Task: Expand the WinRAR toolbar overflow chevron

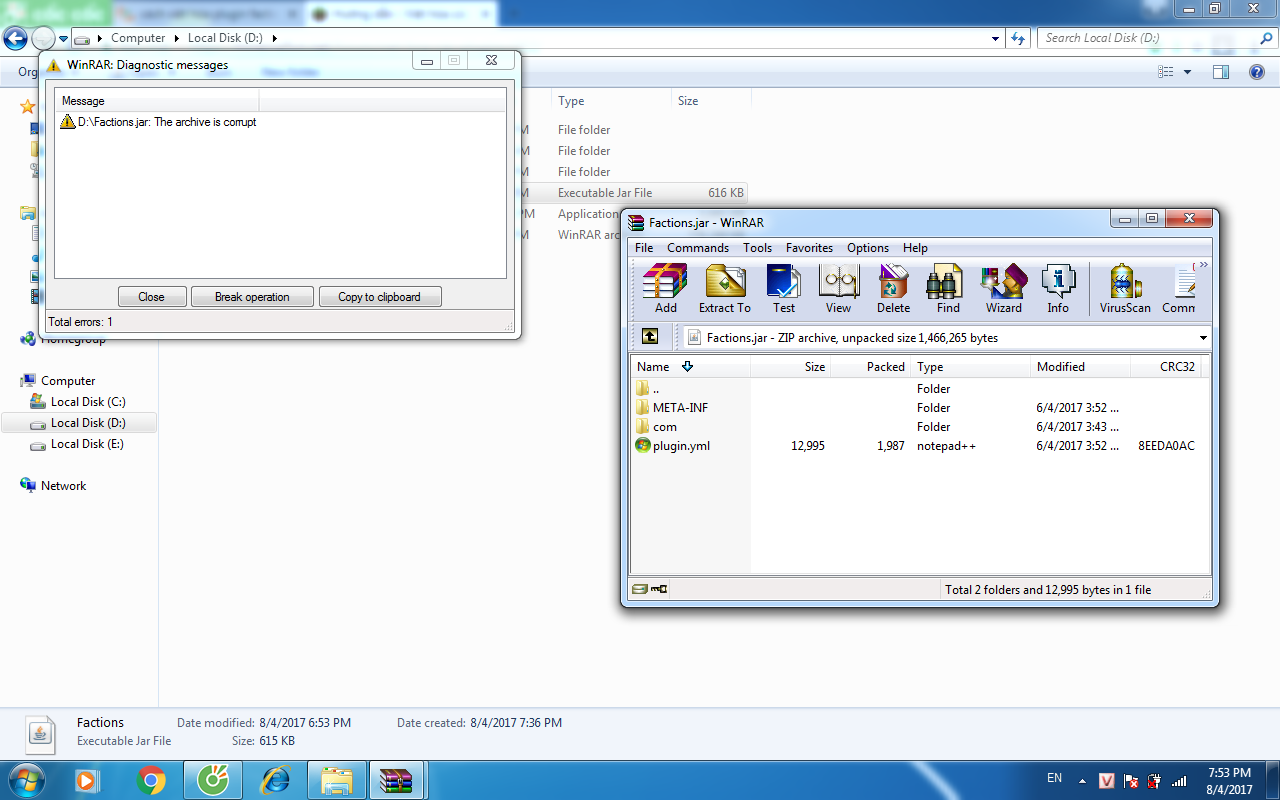Action: coord(1204,265)
